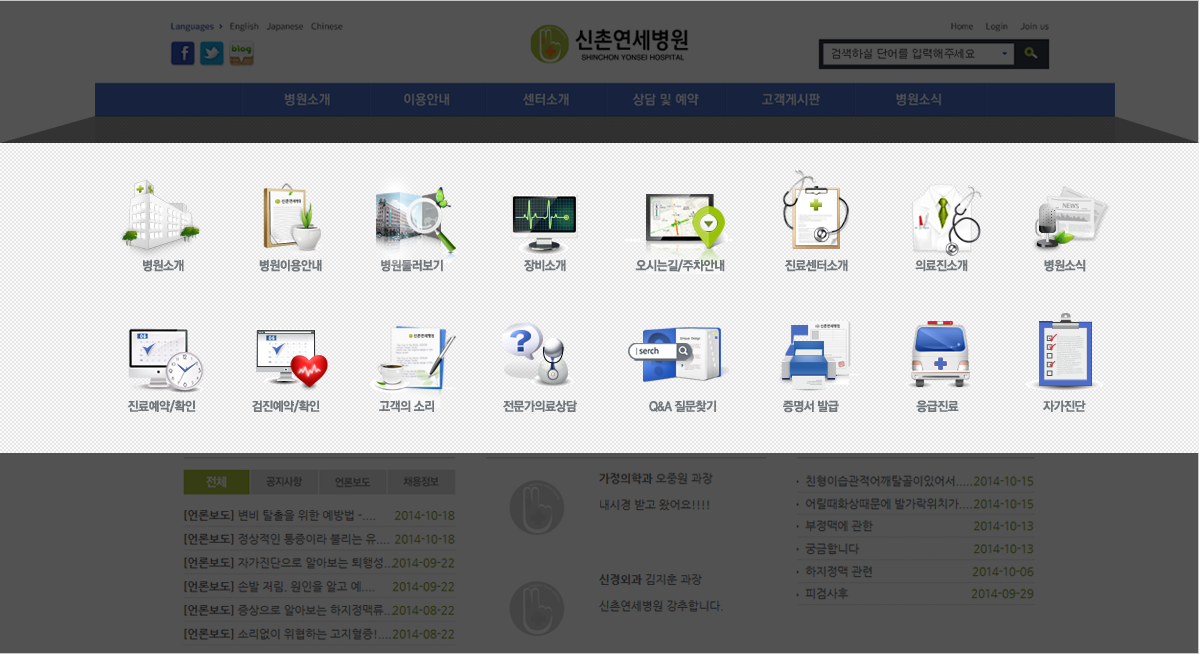This screenshot has height=654, width=1200.
Task: Choose the 병원소식 microphone news icon
Action: (1070, 217)
